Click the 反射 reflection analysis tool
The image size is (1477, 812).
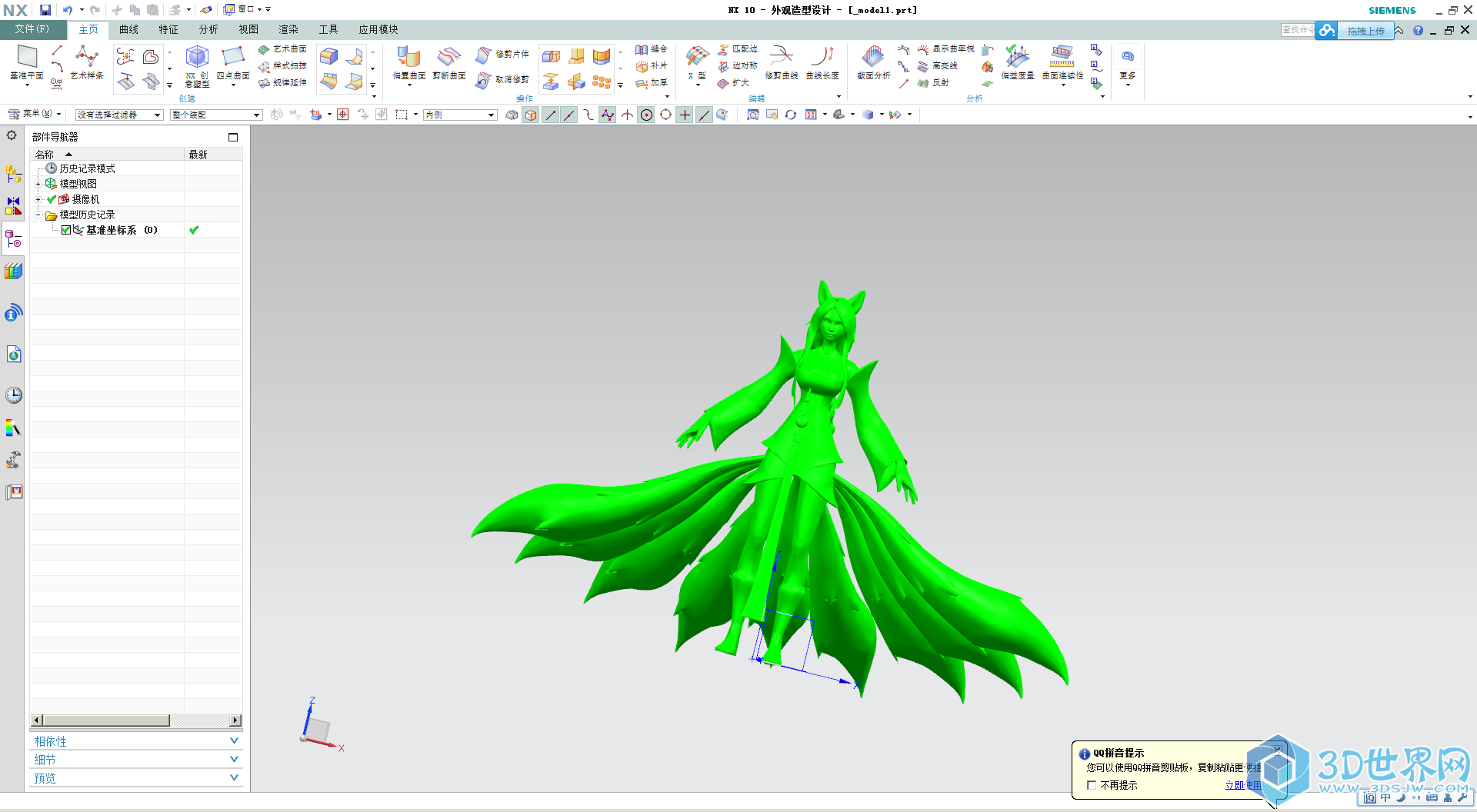pos(933,83)
